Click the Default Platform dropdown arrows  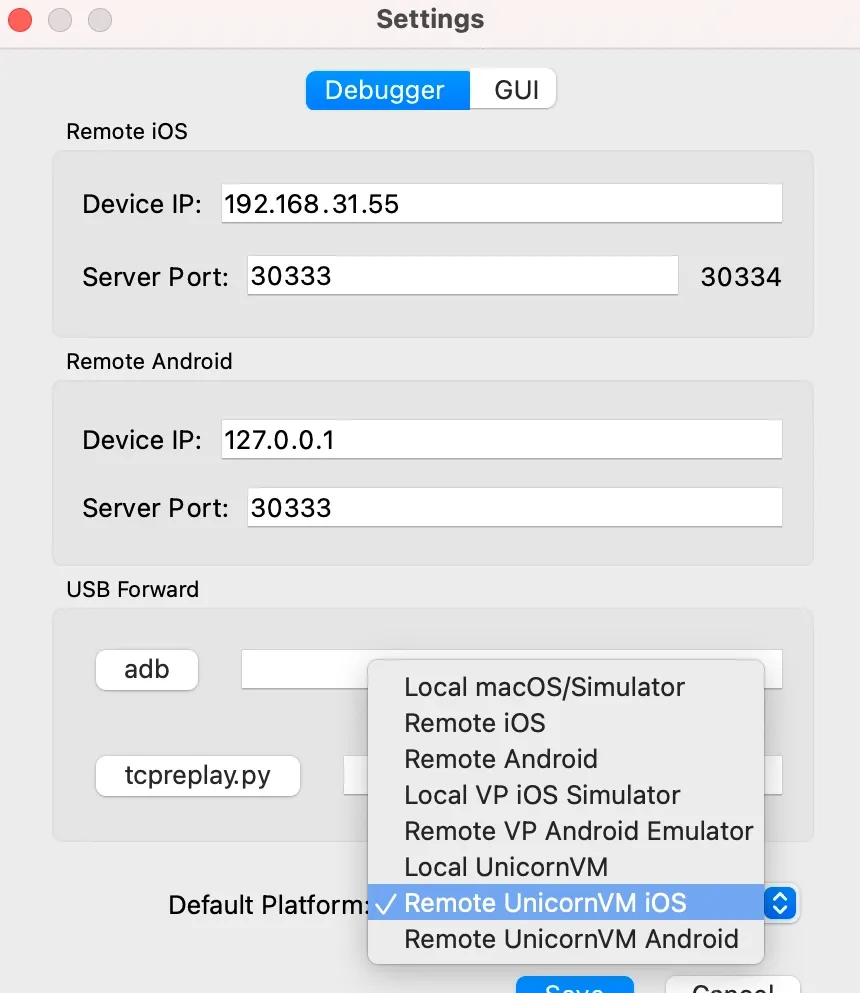coord(780,903)
